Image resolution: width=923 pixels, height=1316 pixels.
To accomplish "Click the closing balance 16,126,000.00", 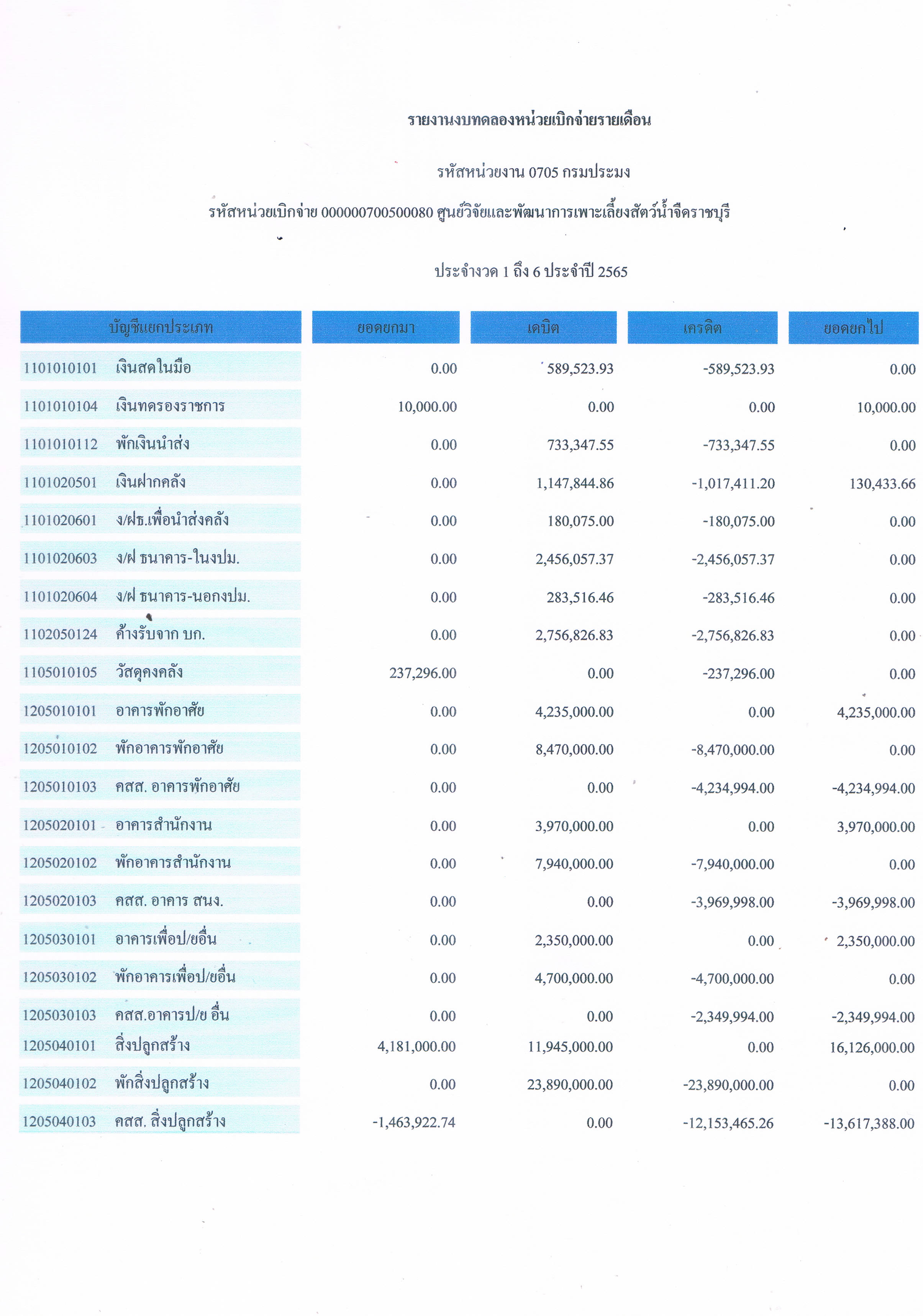I will pyautogui.click(x=871, y=1048).
